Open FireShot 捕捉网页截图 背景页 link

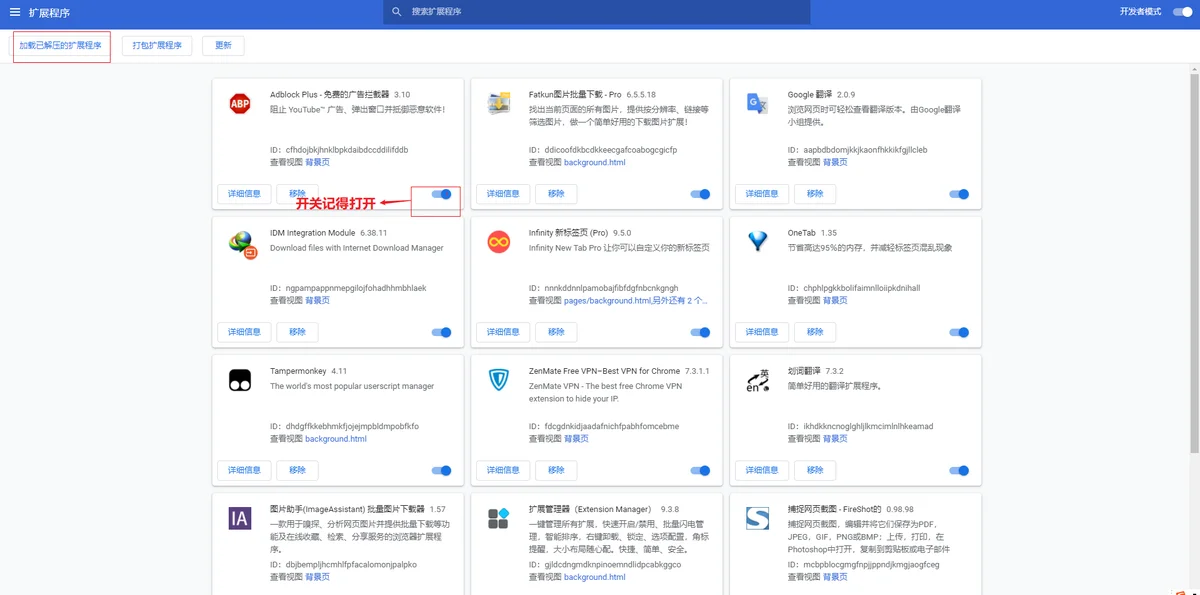[x=835, y=576]
